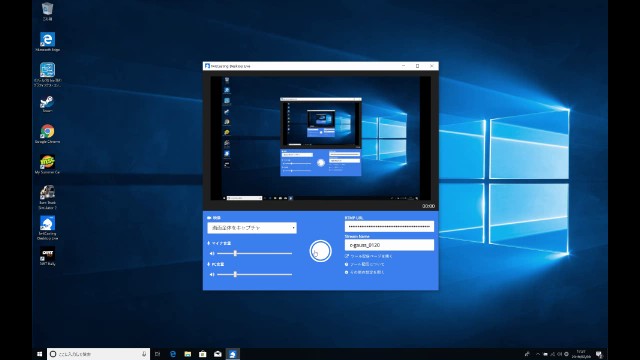The height and width of the screenshot is (360, 640).
Task: Close other settings link at bottom
Action: pos(364,272)
